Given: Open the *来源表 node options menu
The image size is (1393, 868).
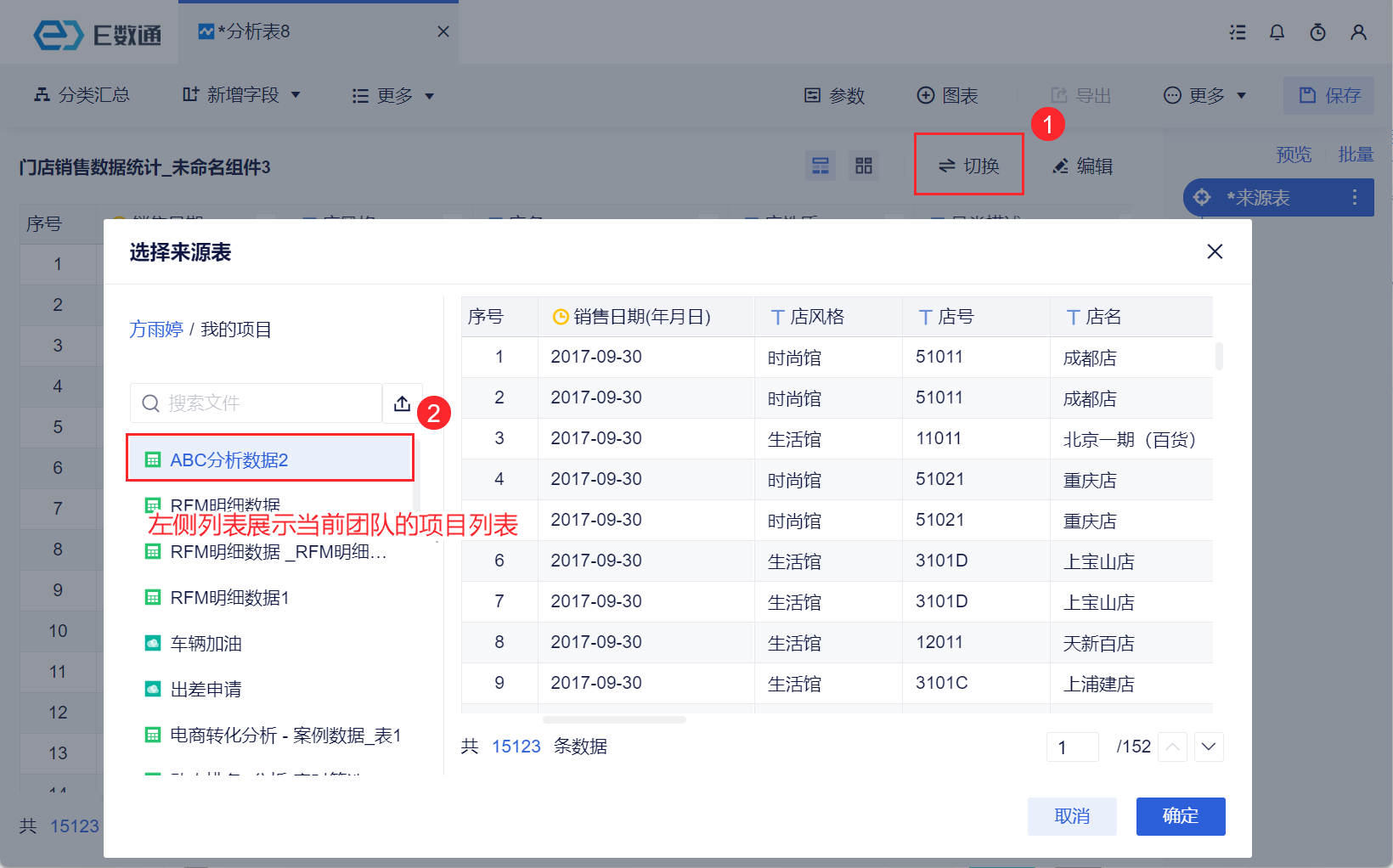Looking at the screenshot, I should click(x=1355, y=198).
